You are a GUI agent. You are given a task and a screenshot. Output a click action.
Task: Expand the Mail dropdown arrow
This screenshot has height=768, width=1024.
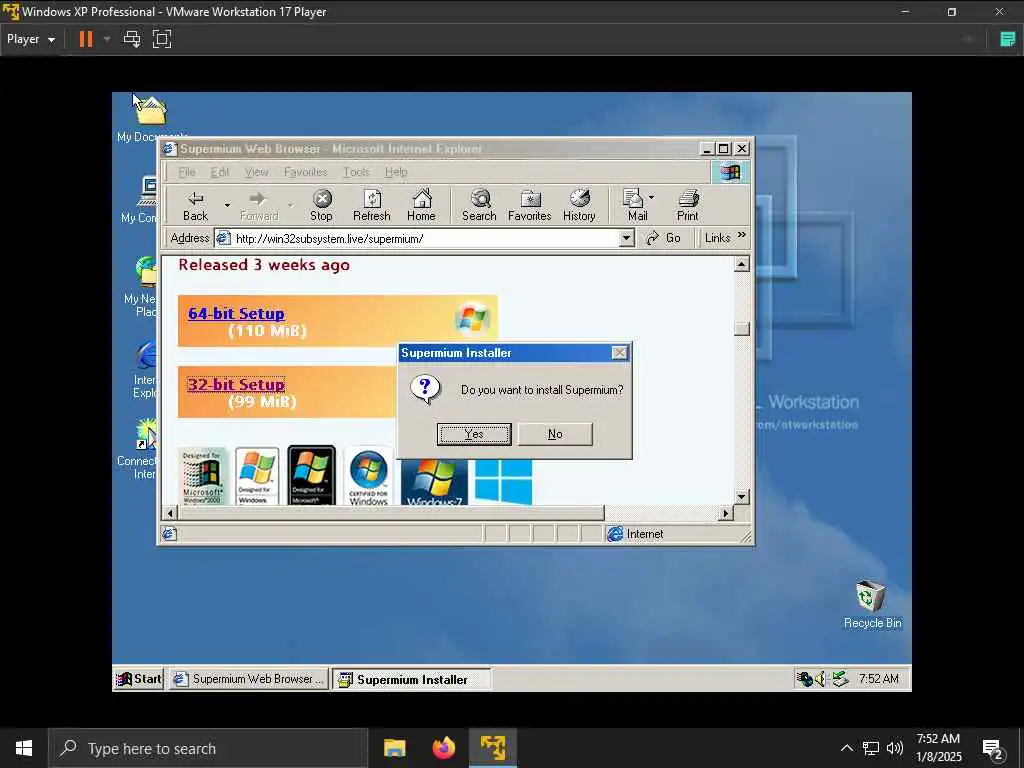pyautogui.click(x=652, y=197)
